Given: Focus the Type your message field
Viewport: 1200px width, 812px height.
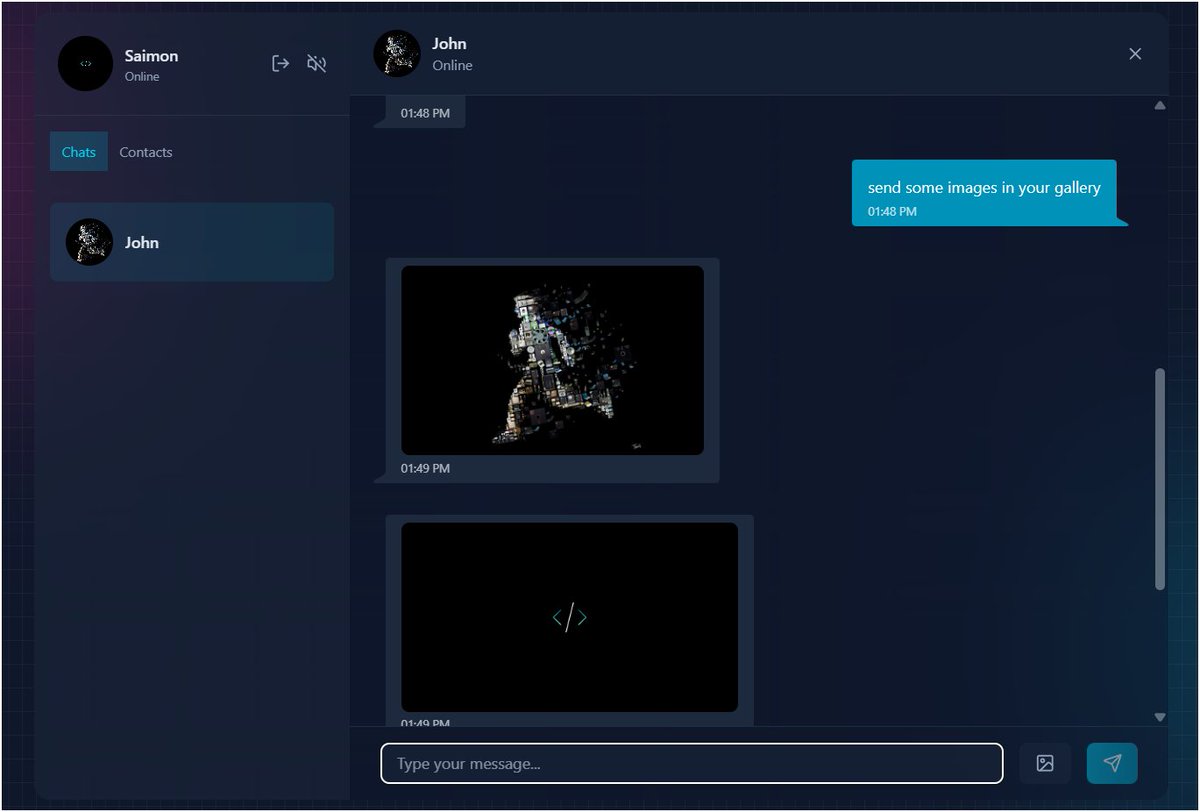Looking at the screenshot, I should (692, 763).
